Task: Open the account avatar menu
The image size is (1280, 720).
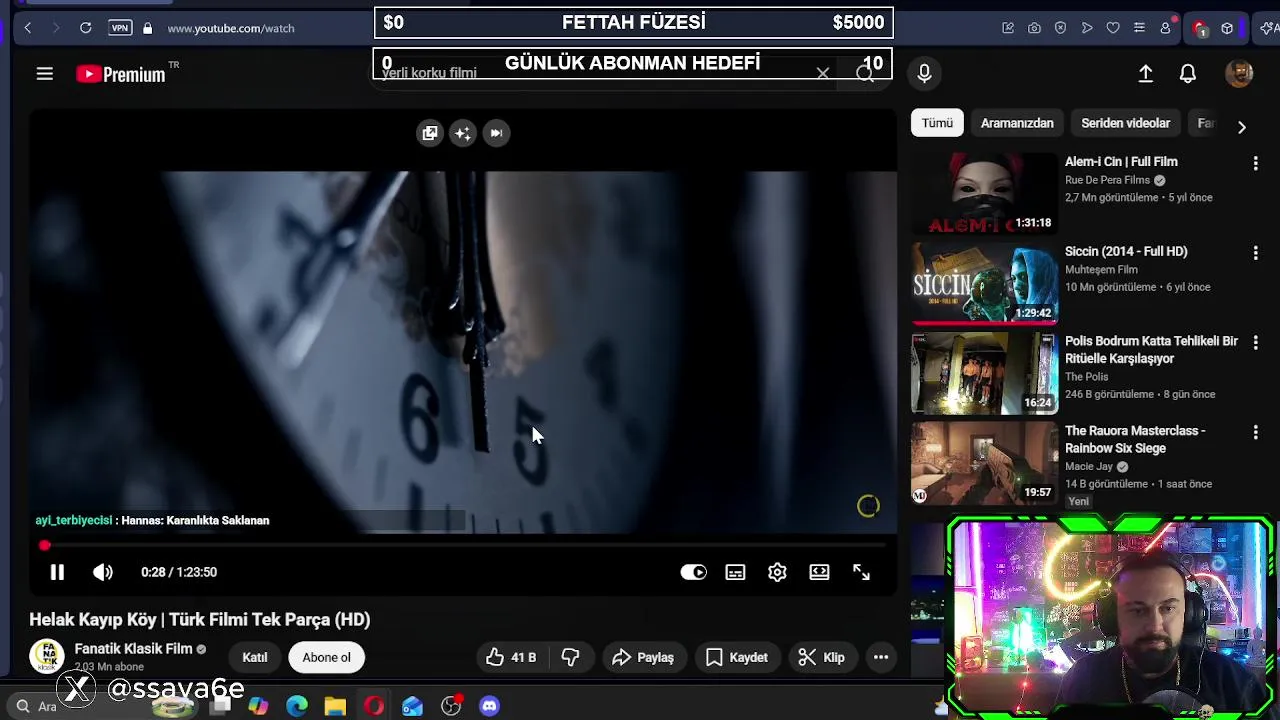Action: (x=1239, y=73)
